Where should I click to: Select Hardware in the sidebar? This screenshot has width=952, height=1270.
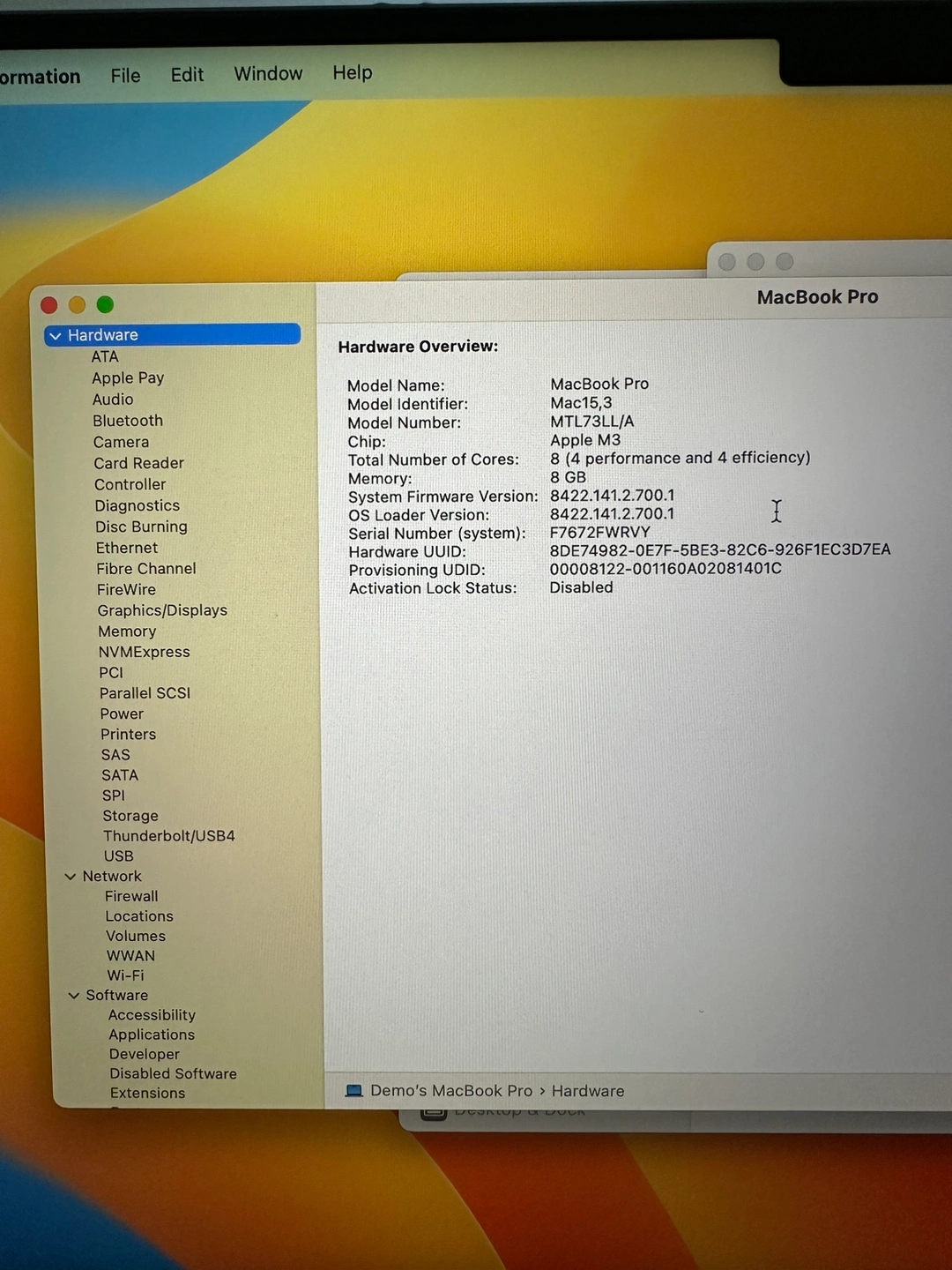(173, 335)
